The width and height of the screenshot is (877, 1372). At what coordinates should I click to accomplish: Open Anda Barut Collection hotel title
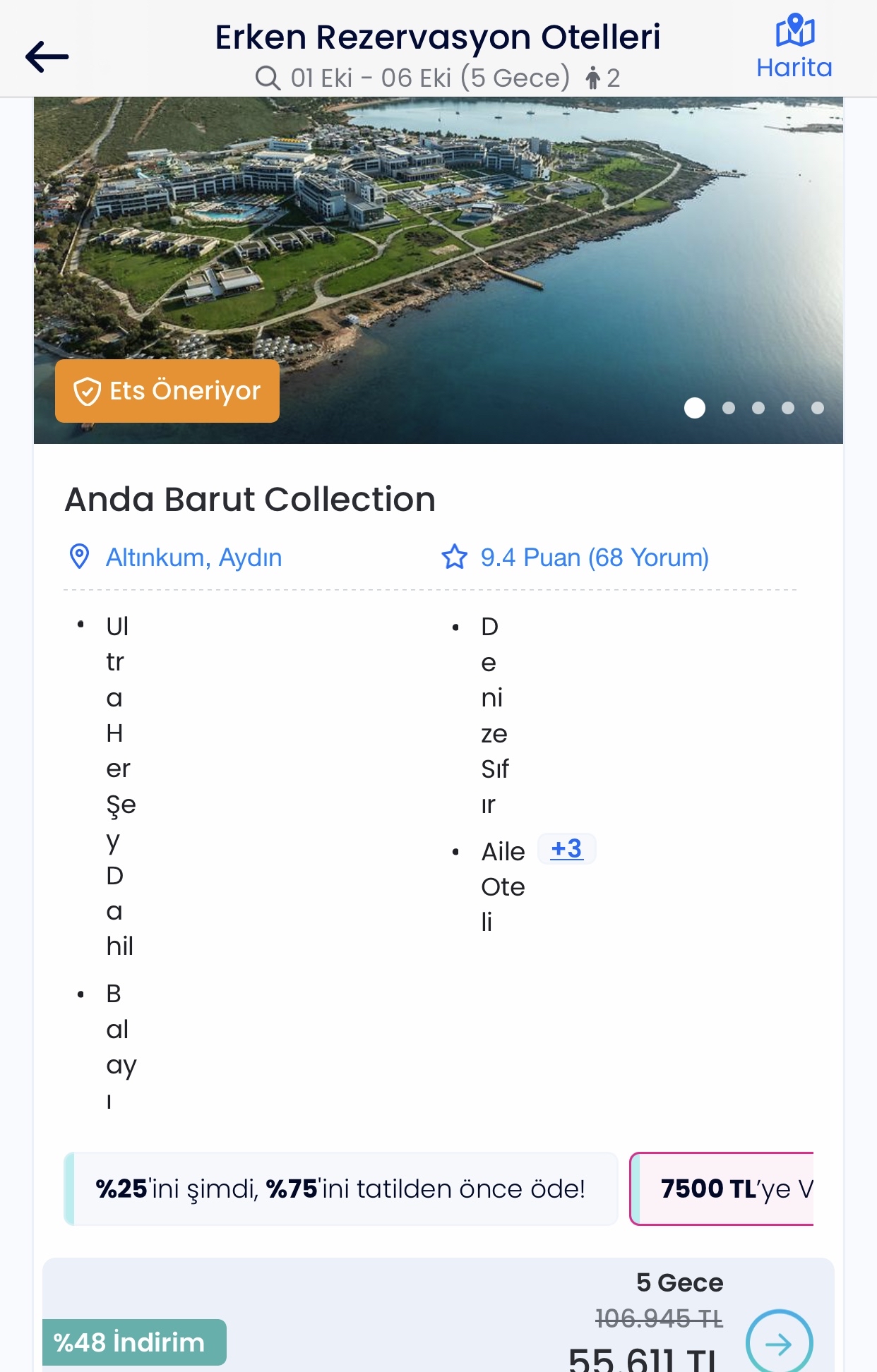250,499
